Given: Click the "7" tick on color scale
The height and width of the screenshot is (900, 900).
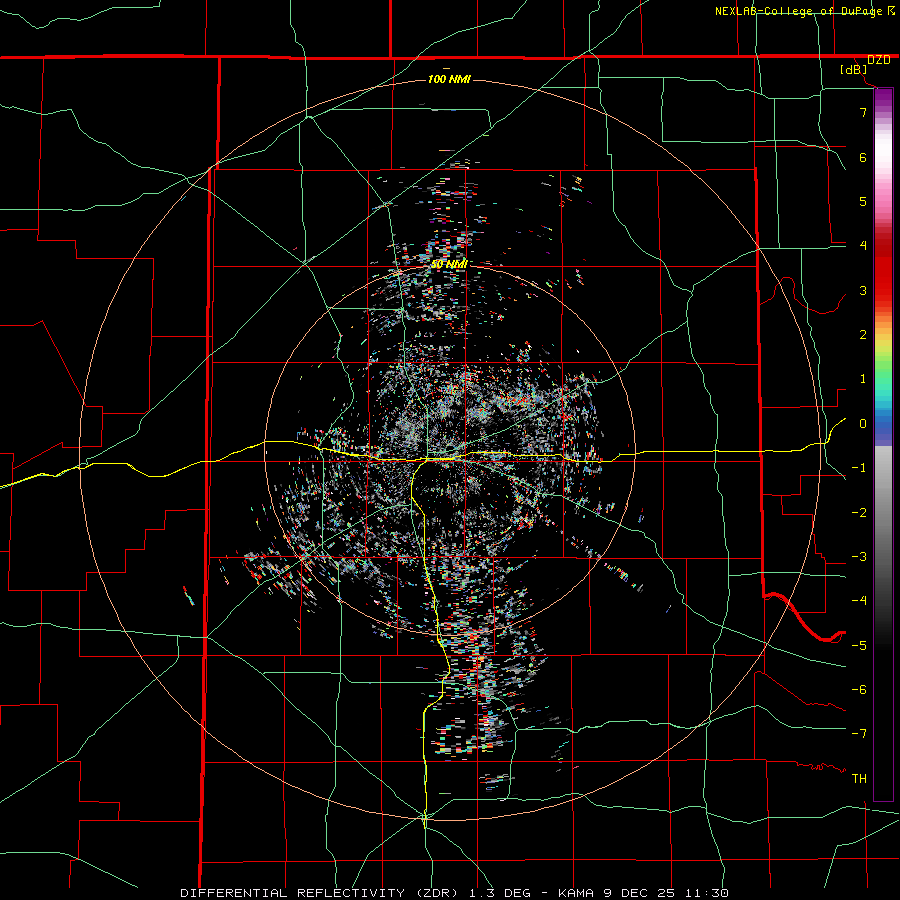Looking at the screenshot, I should point(863,112).
